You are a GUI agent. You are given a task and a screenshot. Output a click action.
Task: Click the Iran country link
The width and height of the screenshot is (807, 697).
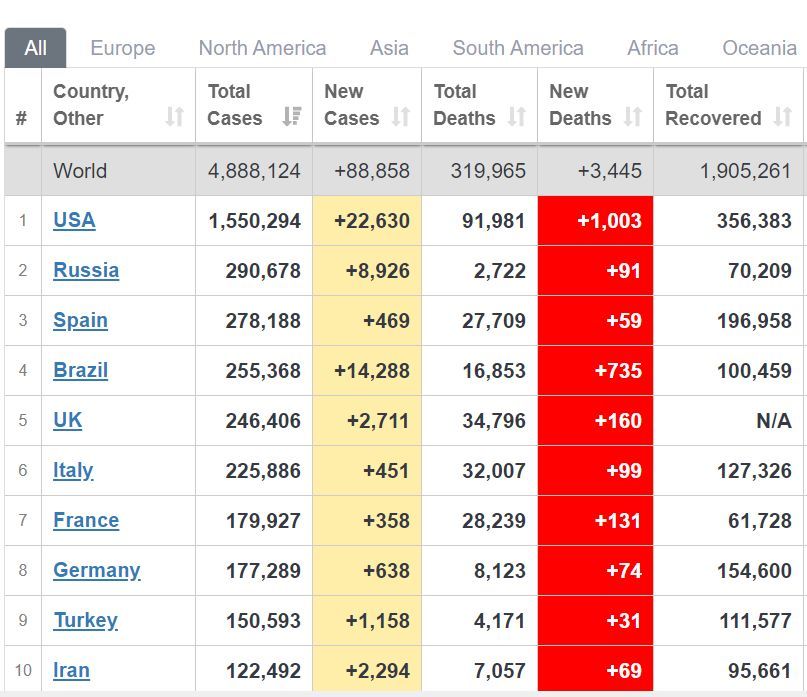tap(71, 670)
